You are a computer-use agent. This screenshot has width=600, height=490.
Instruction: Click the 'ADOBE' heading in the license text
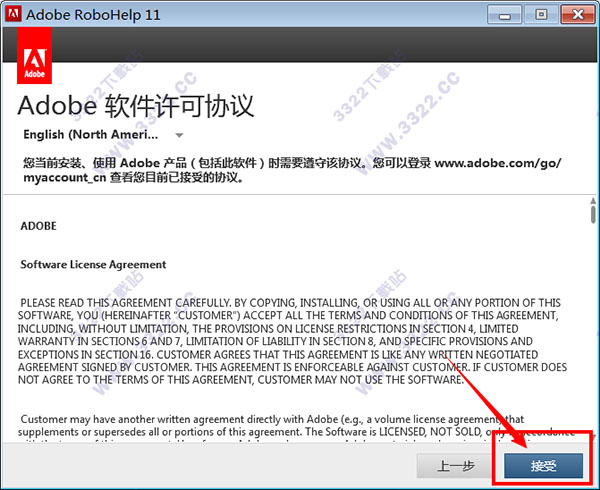point(38,226)
